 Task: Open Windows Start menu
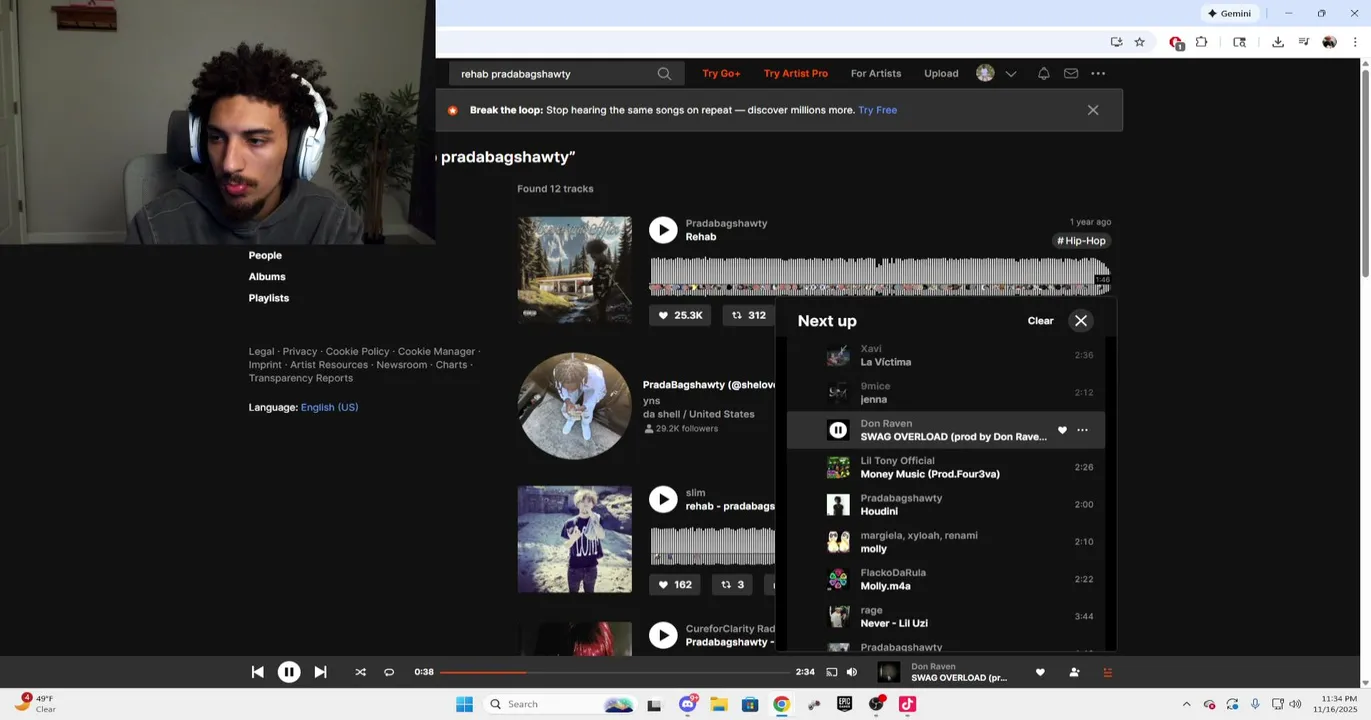pyautogui.click(x=464, y=704)
